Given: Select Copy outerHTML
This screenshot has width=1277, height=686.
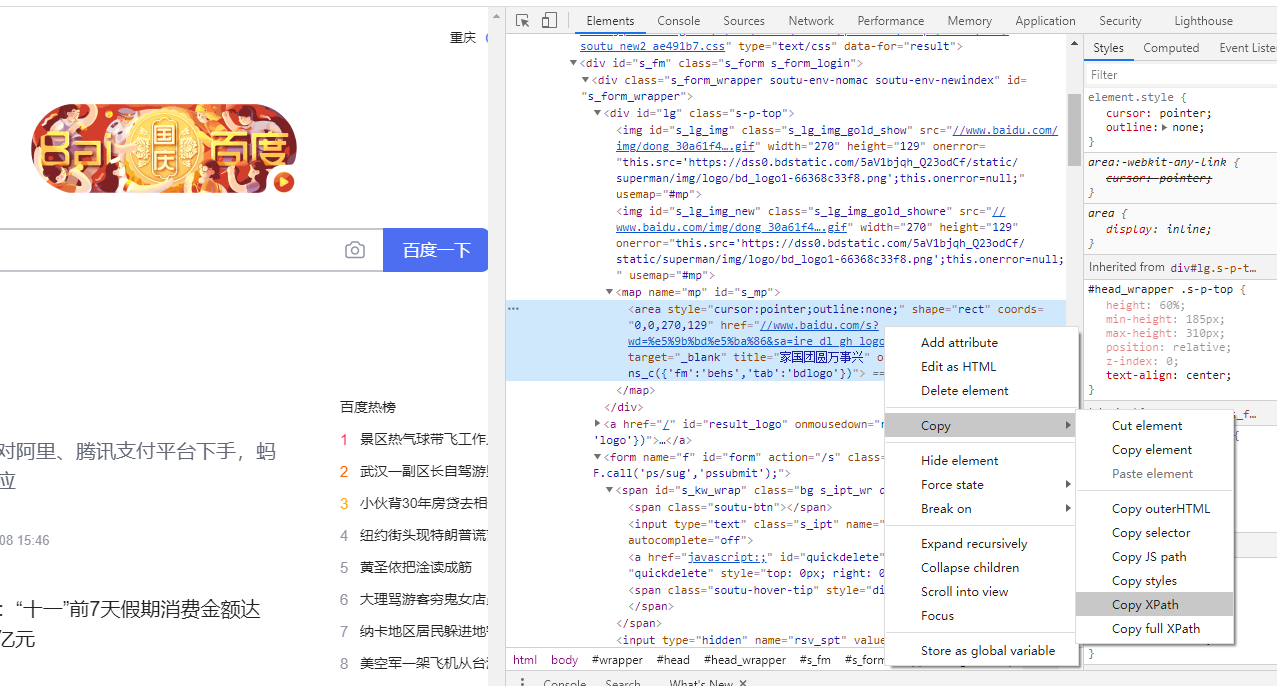Looking at the screenshot, I should click(x=1155, y=509).
